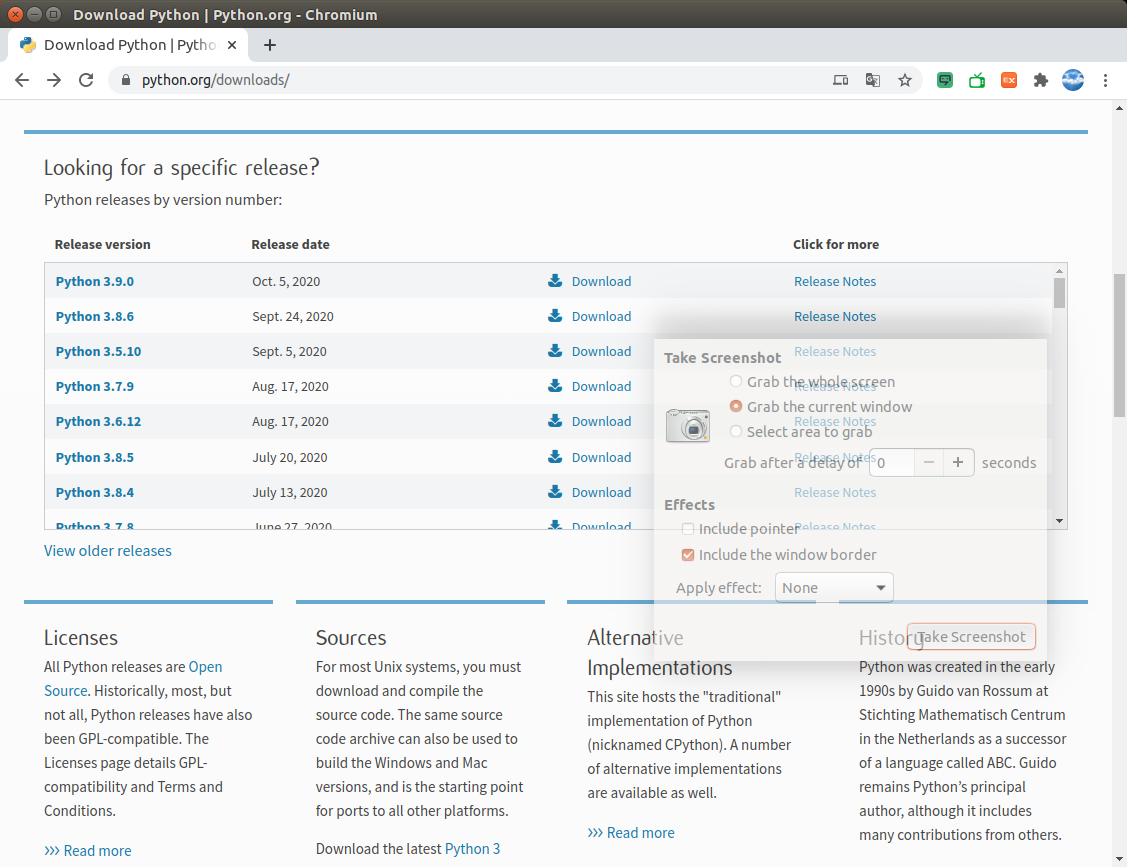The image size is (1127, 867).
Task: Click the download icon for Python 3.8.6
Action: pos(555,316)
